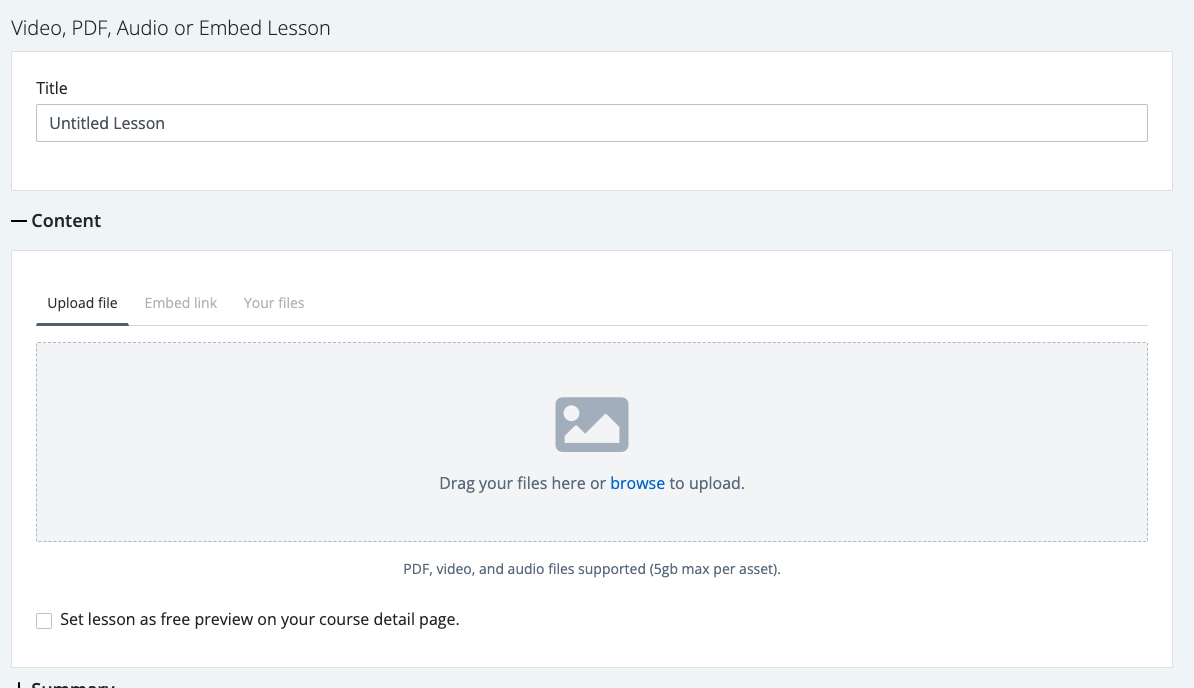Click the Video, PDF, Audio or Embed Lesson heading

170,28
